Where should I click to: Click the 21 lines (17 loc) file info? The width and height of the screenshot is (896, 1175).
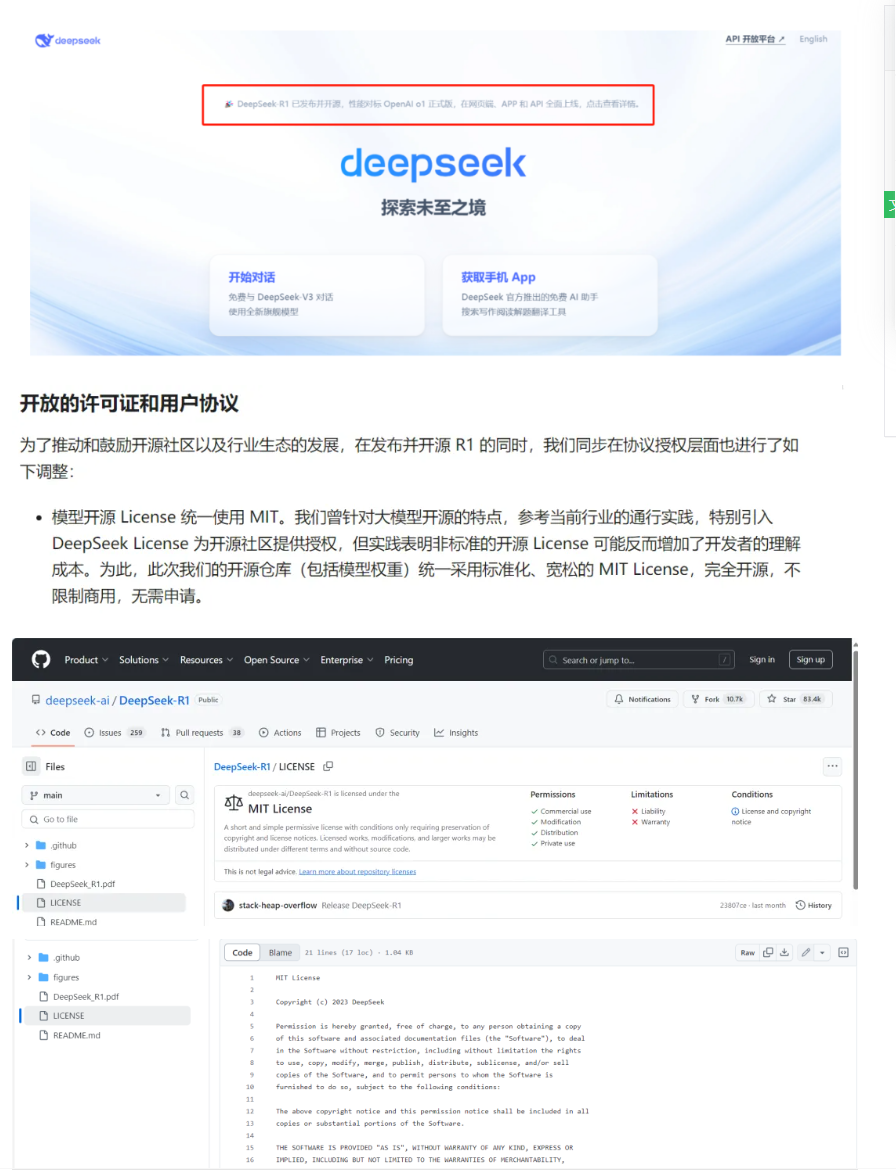pyautogui.click(x=359, y=952)
